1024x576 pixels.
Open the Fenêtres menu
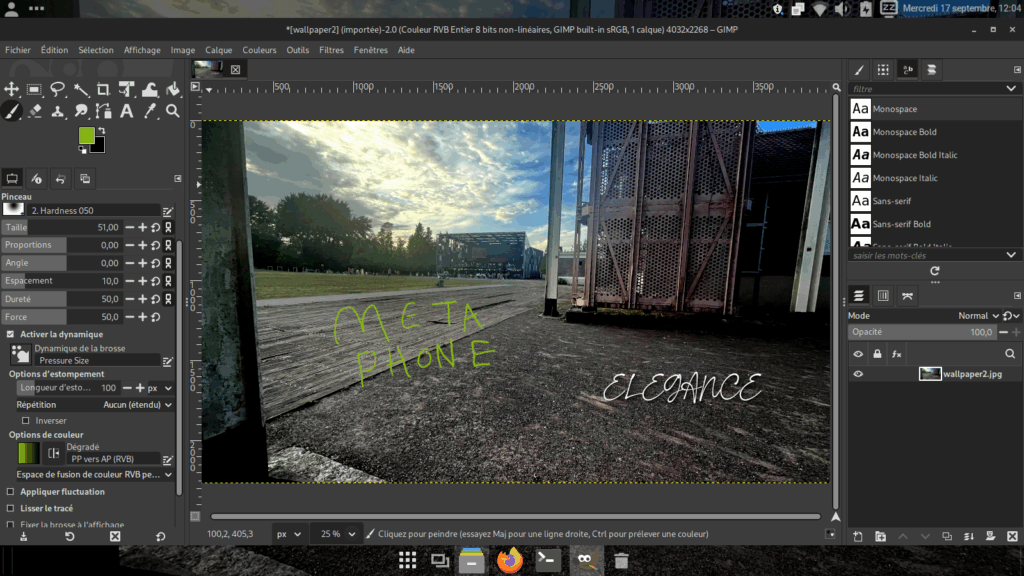pos(370,50)
